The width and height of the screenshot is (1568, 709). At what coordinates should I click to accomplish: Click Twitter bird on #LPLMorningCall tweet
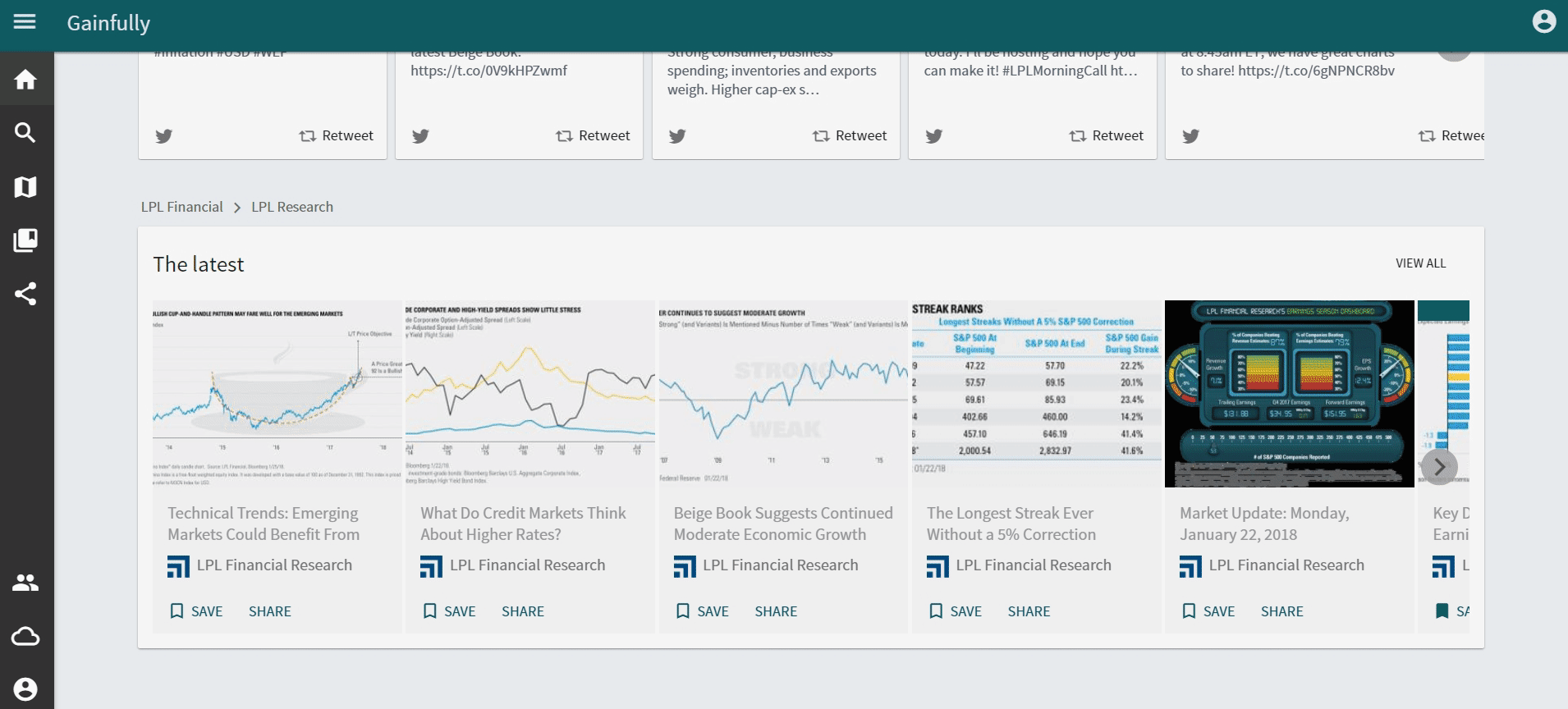(934, 136)
